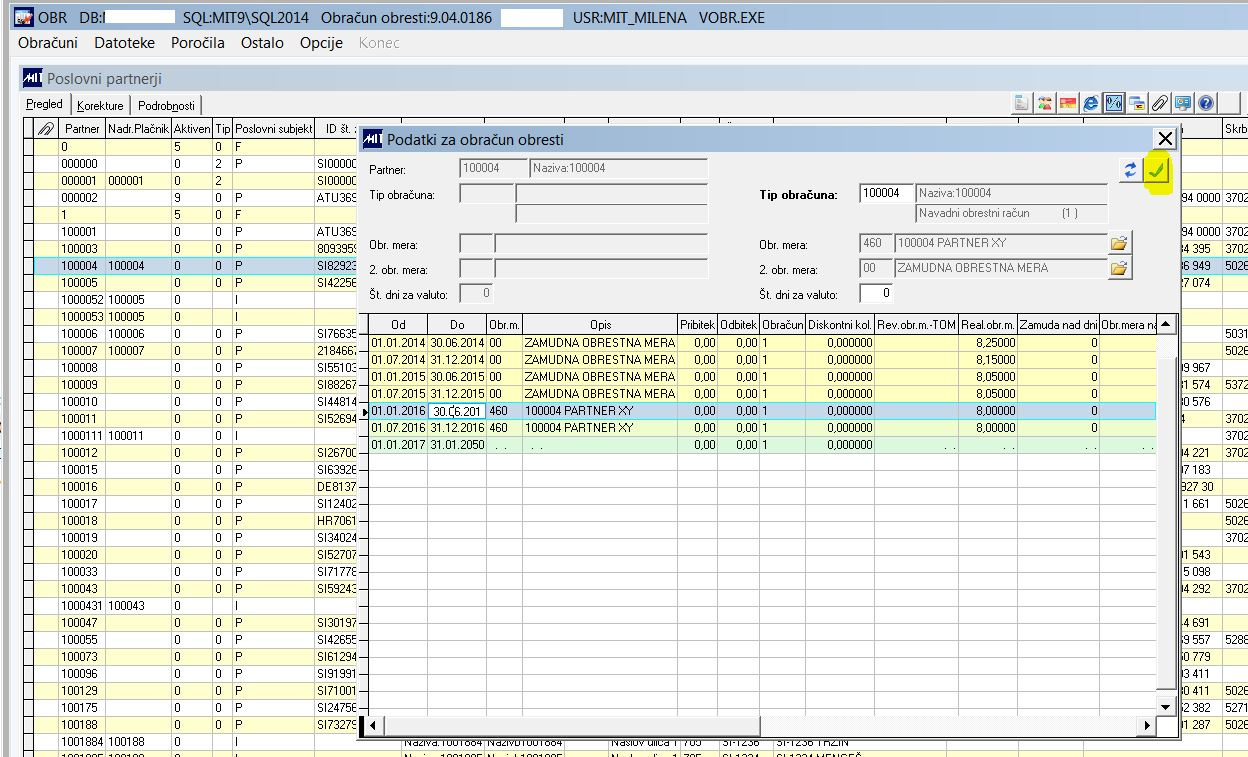
Task: Close the Podatki za obračun obresti dialog
Action: tap(1164, 139)
